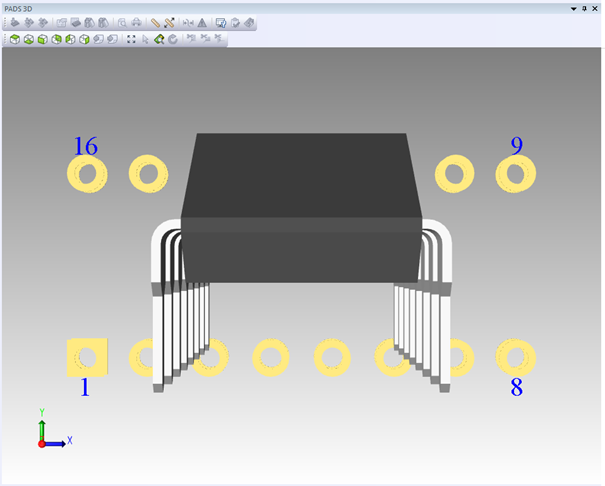Screen dimensions: 605x486
Task: Click the left grip handle of the view toolbar
Action: pos(5,39)
